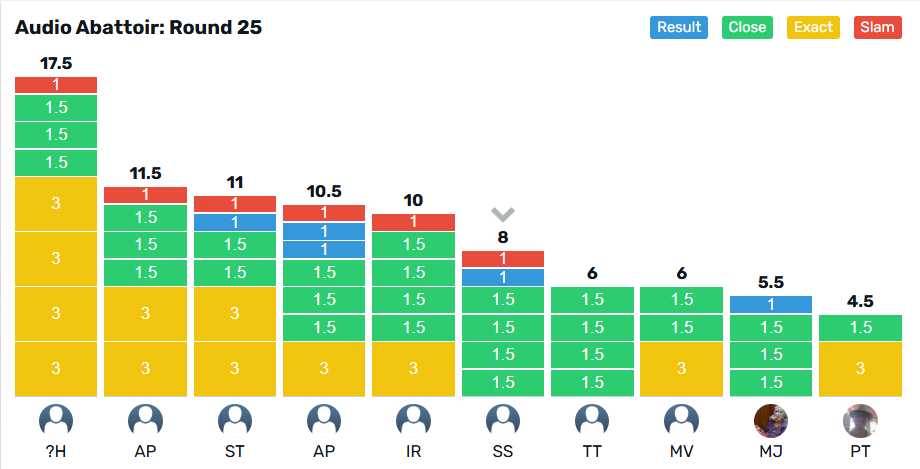Select the MV player avatar
Screen dimensions: 920x469
tap(681, 421)
